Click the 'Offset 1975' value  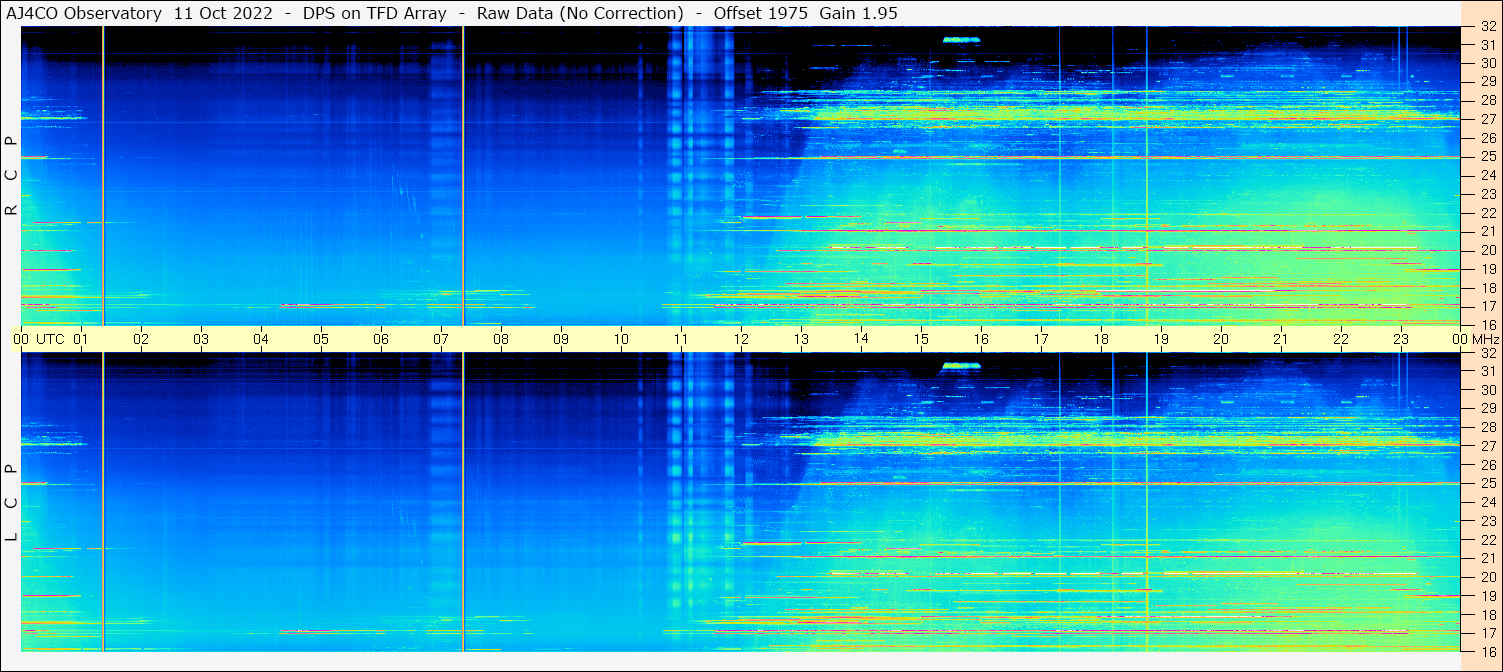click(761, 13)
